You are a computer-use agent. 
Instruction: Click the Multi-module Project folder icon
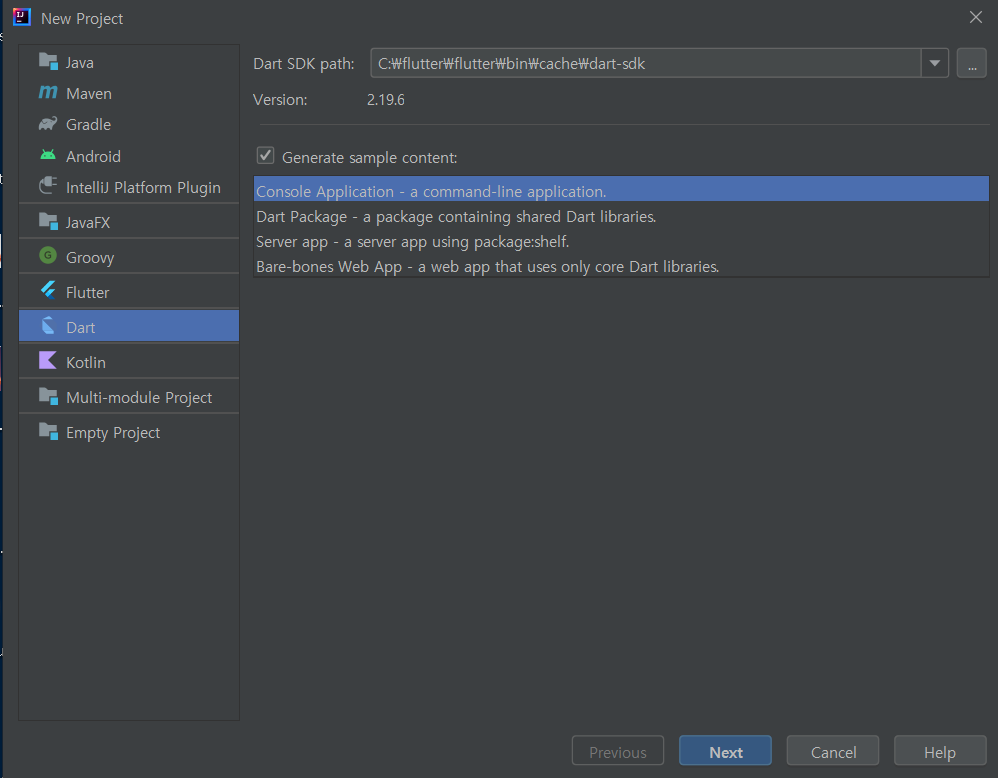(x=48, y=396)
